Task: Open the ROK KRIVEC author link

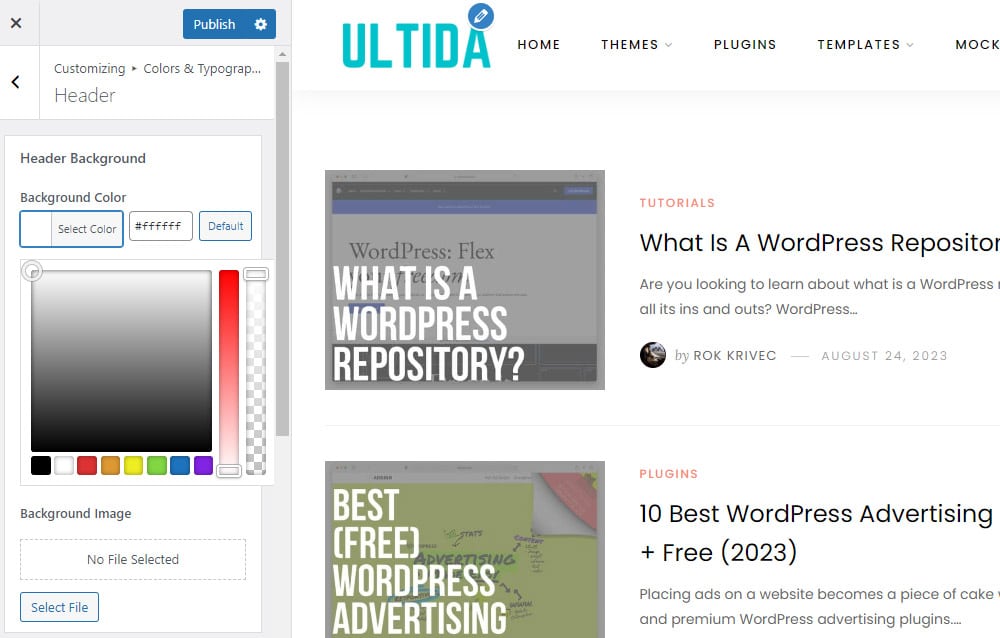Action: point(735,355)
